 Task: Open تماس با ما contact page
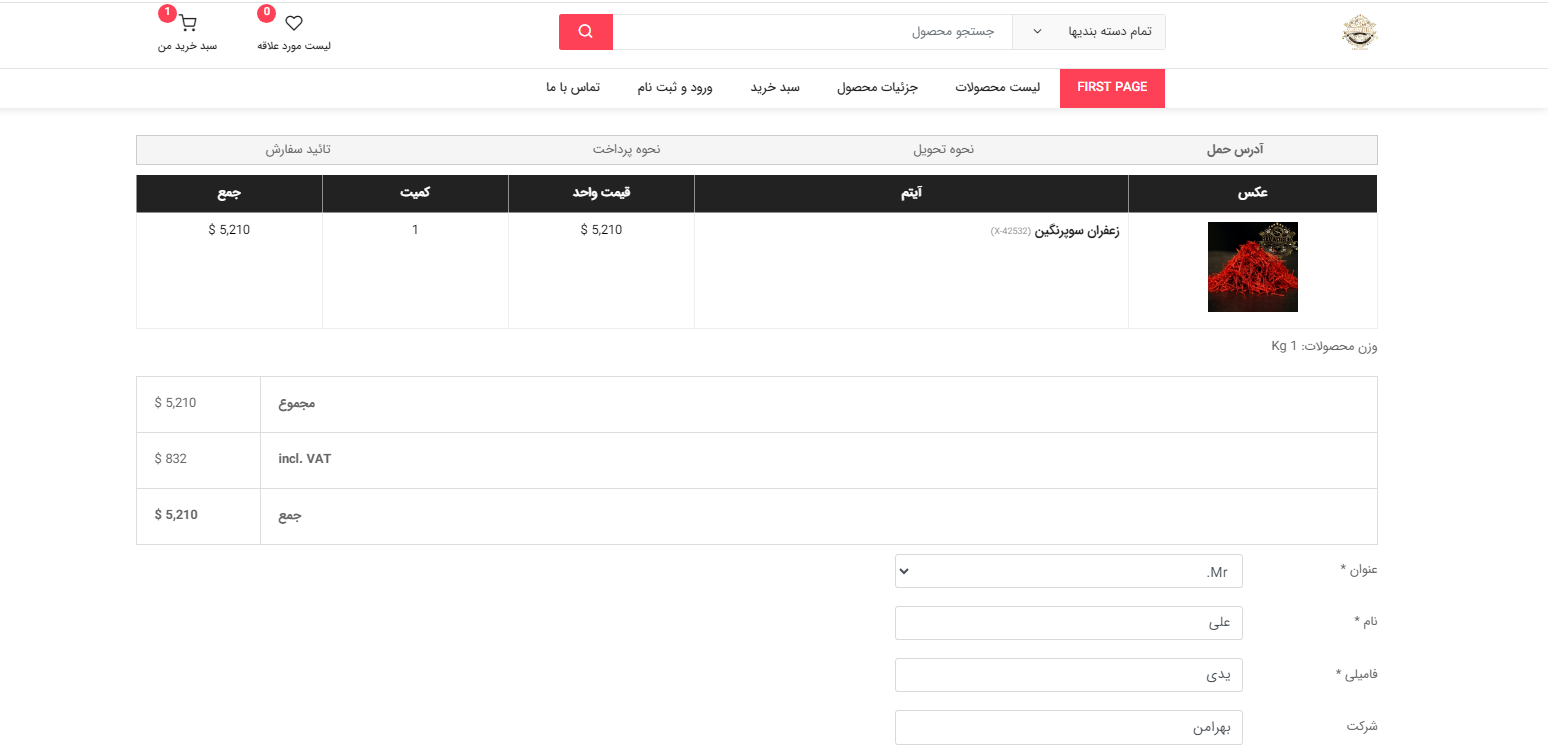pos(572,88)
